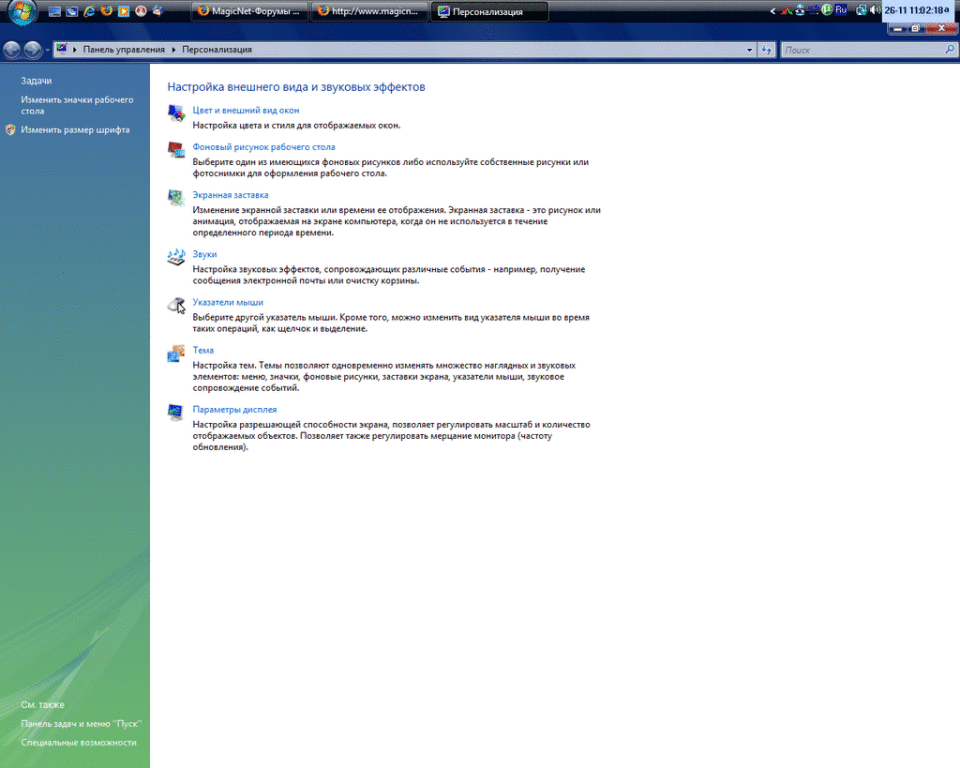Go back with the Back arrow button
This screenshot has height=768, width=960.
click(x=12, y=50)
